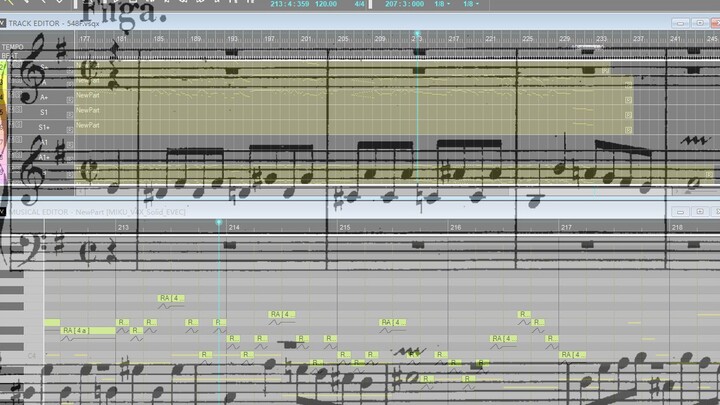Select the S1 track header
The height and width of the screenshot is (405, 720).
coord(44,112)
